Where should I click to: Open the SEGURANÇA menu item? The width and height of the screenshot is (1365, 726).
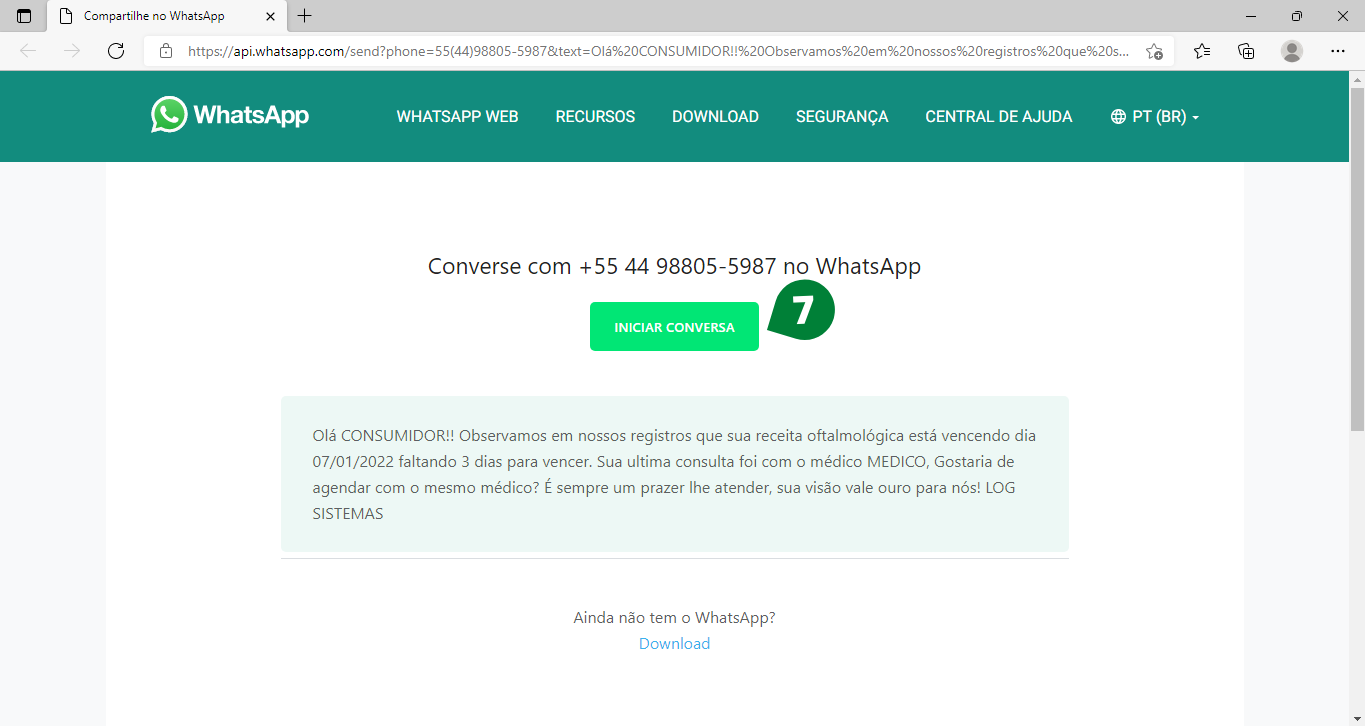pyautogui.click(x=842, y=117)
